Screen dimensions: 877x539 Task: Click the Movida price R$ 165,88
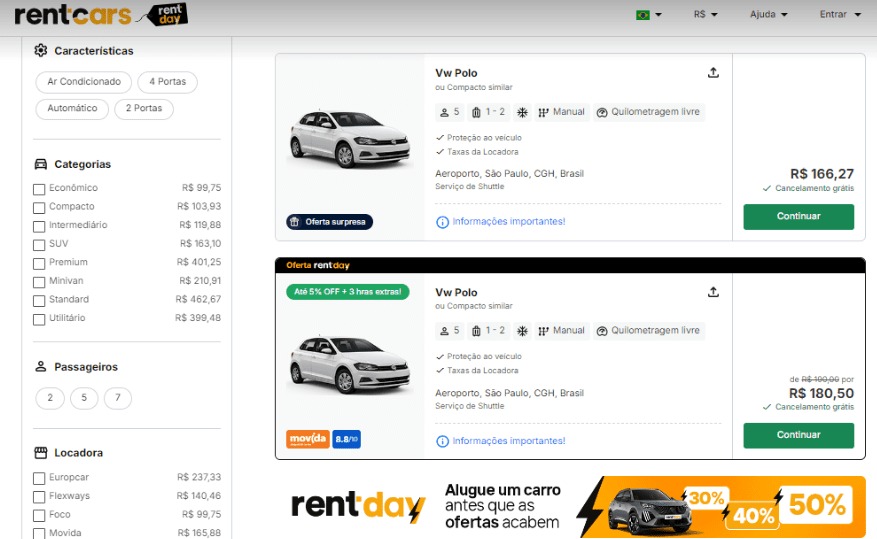click(199, 533)
